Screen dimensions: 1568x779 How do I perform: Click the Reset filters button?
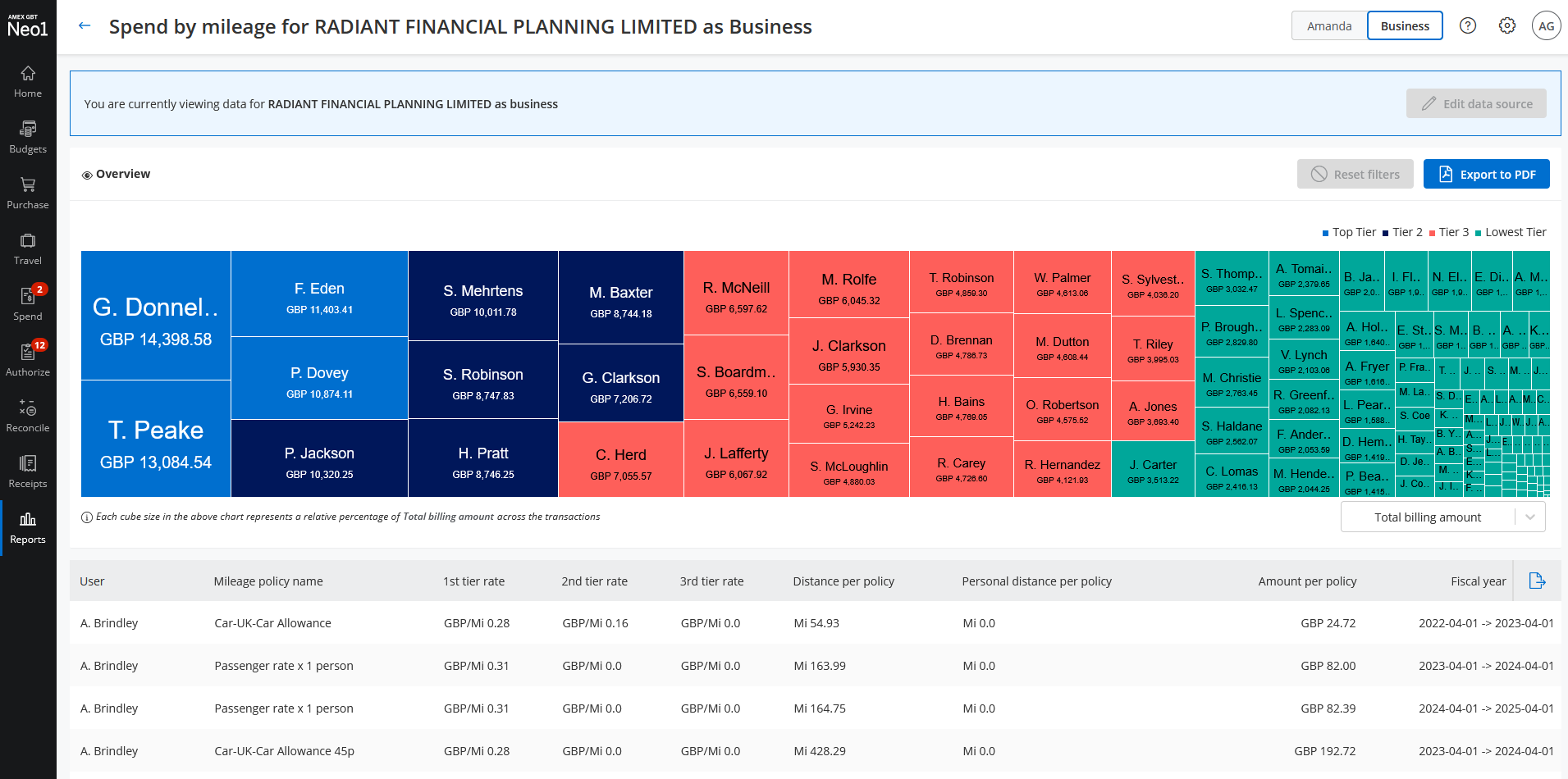pyautogui.click(x=1355, y=174)
